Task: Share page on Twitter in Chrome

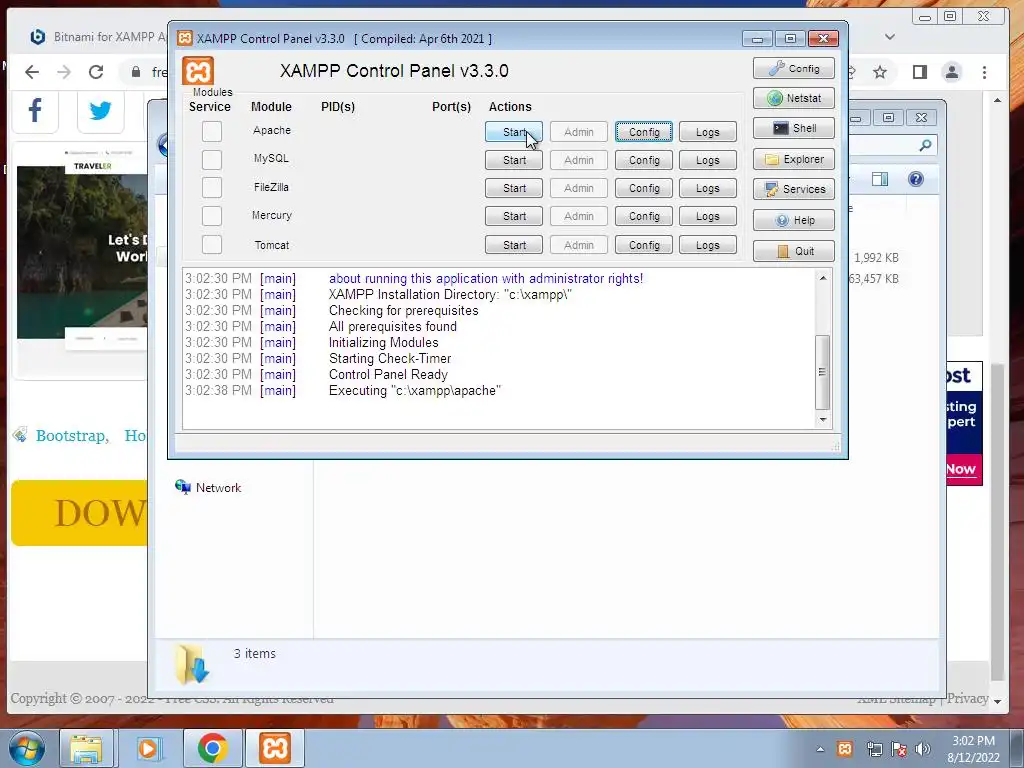Action: (x=100, y=110)
